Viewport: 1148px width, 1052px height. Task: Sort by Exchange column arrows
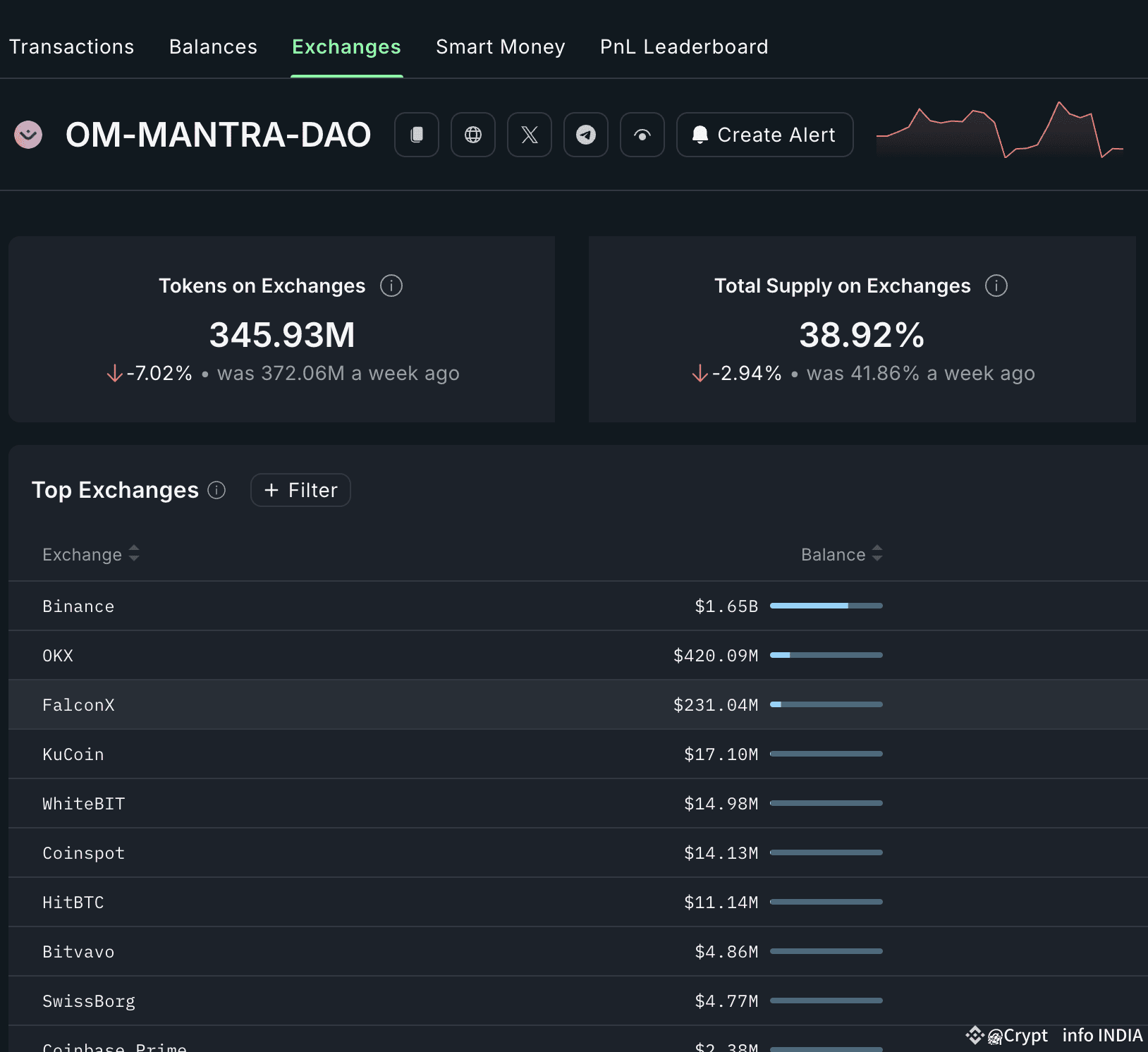[134, 553]
